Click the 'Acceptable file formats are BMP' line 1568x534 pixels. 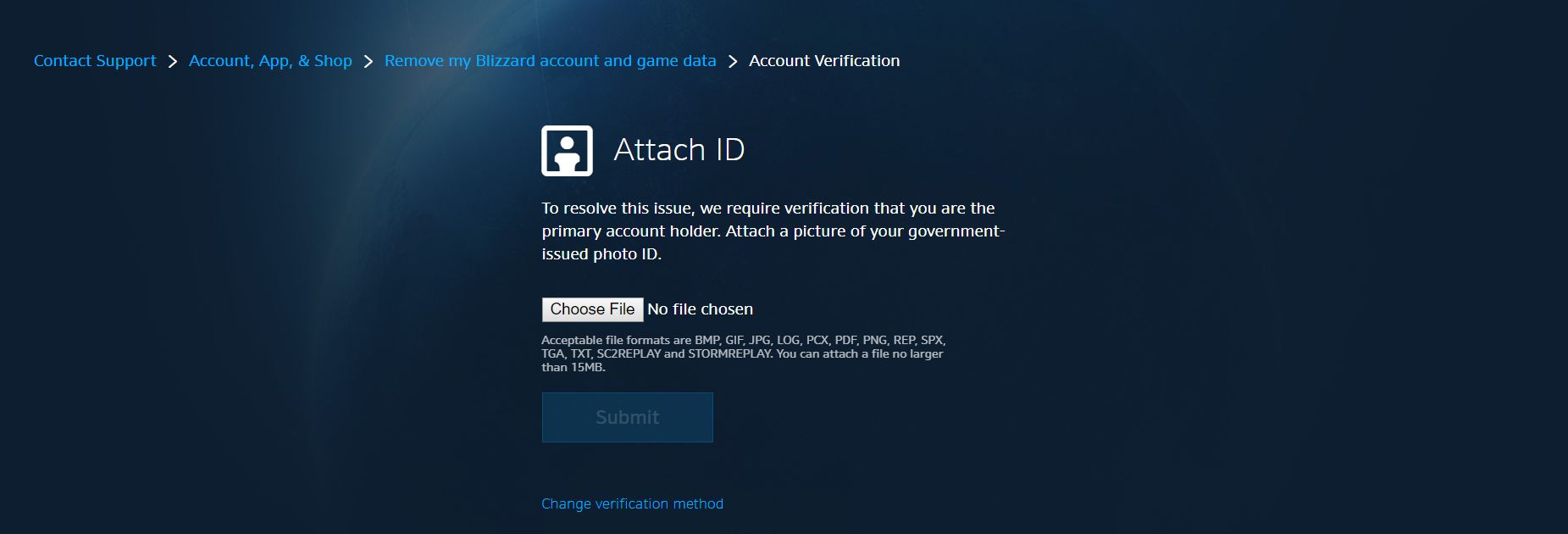click(x=744, y=340)
